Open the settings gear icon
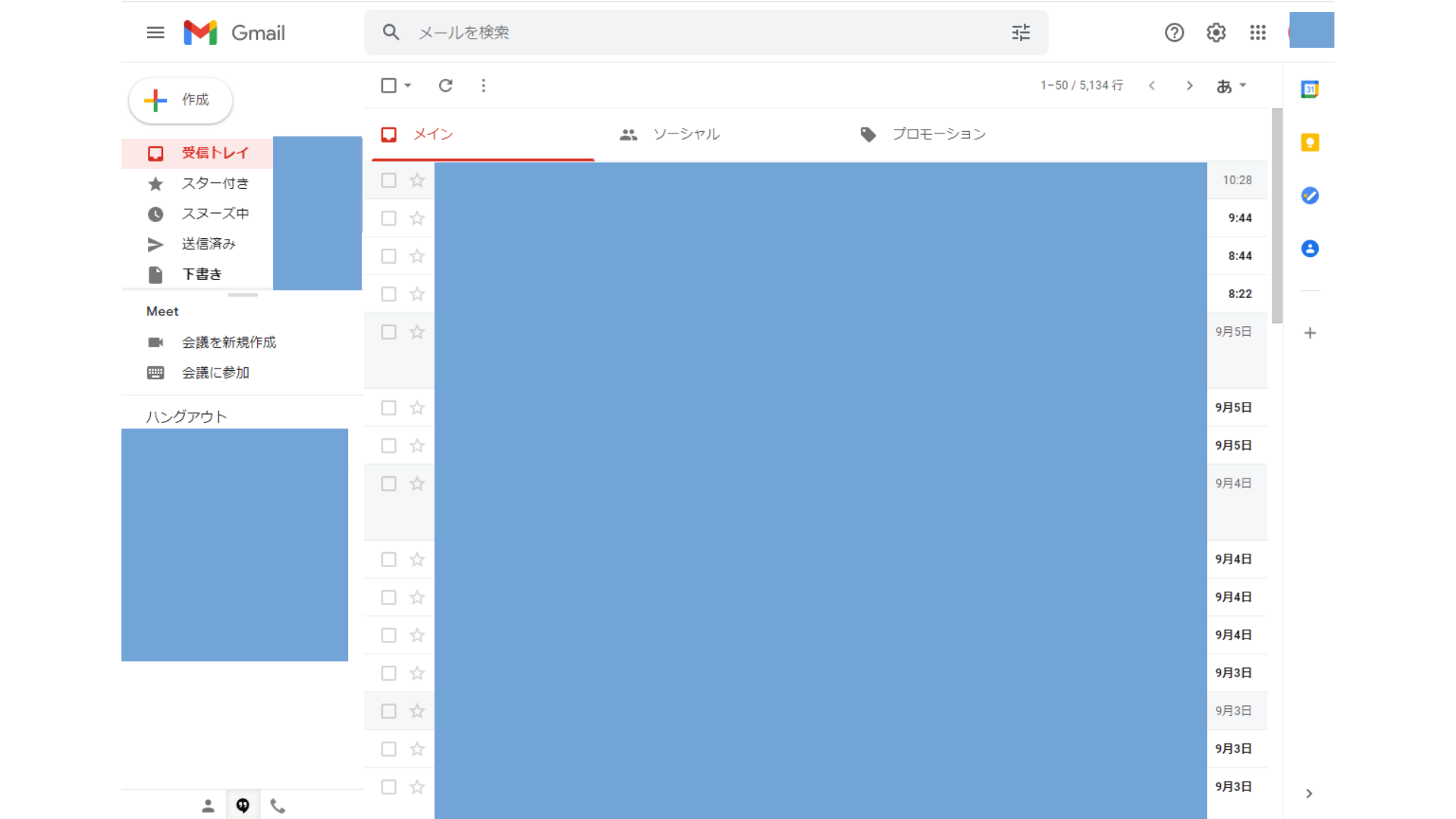Image resolution: width=1456 pixels, height=819 pixels. point(1216,33)
